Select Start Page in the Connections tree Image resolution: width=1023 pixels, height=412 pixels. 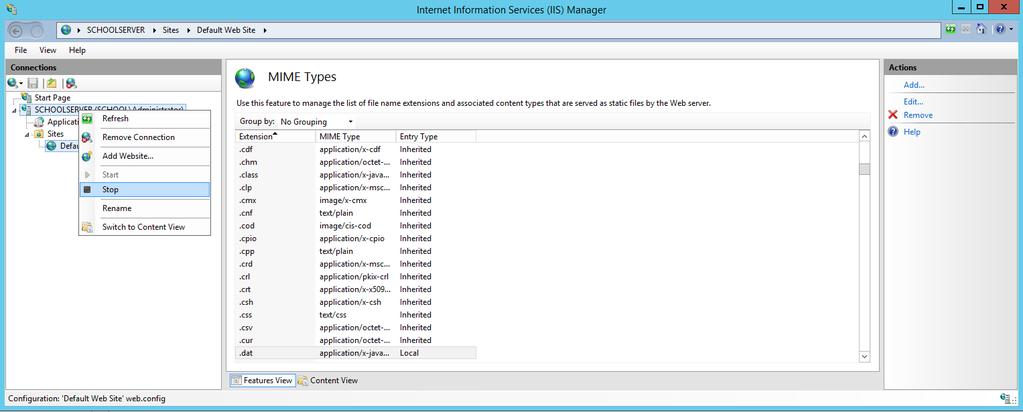(x=52, y=97)
